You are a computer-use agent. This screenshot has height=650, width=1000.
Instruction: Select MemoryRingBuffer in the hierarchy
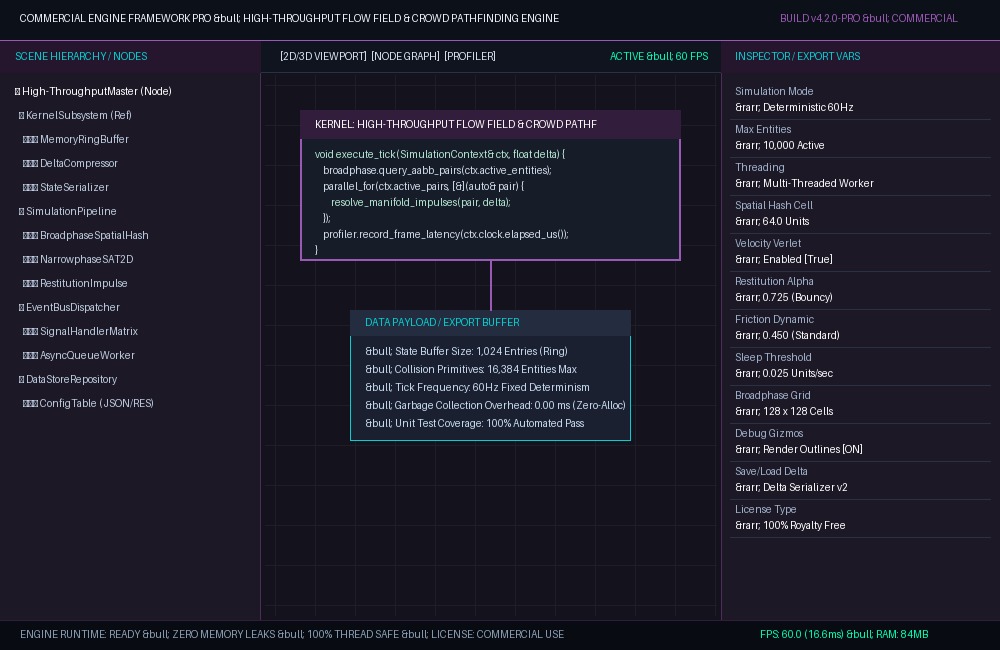click(76, 139)
